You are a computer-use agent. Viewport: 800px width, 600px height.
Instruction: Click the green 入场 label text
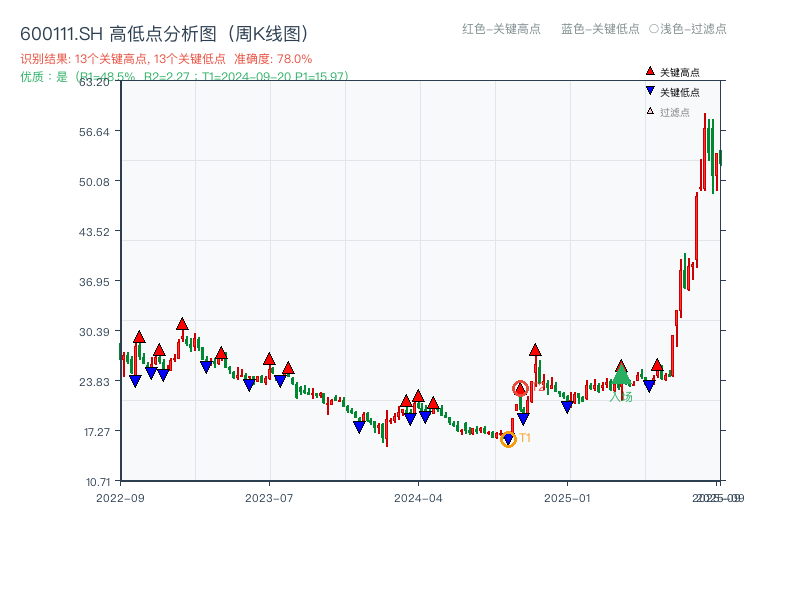tap(621, 397)
